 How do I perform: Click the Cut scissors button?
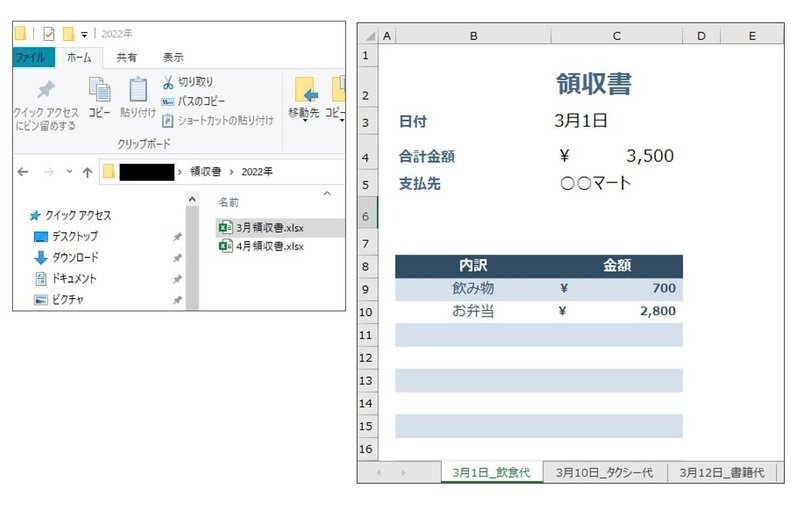click(187, 82)
